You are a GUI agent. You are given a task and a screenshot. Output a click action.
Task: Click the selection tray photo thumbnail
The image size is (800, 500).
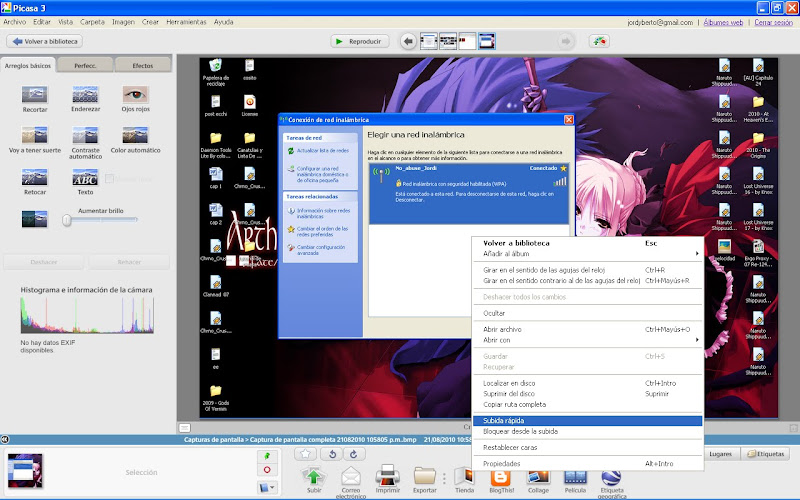point(25,471)
